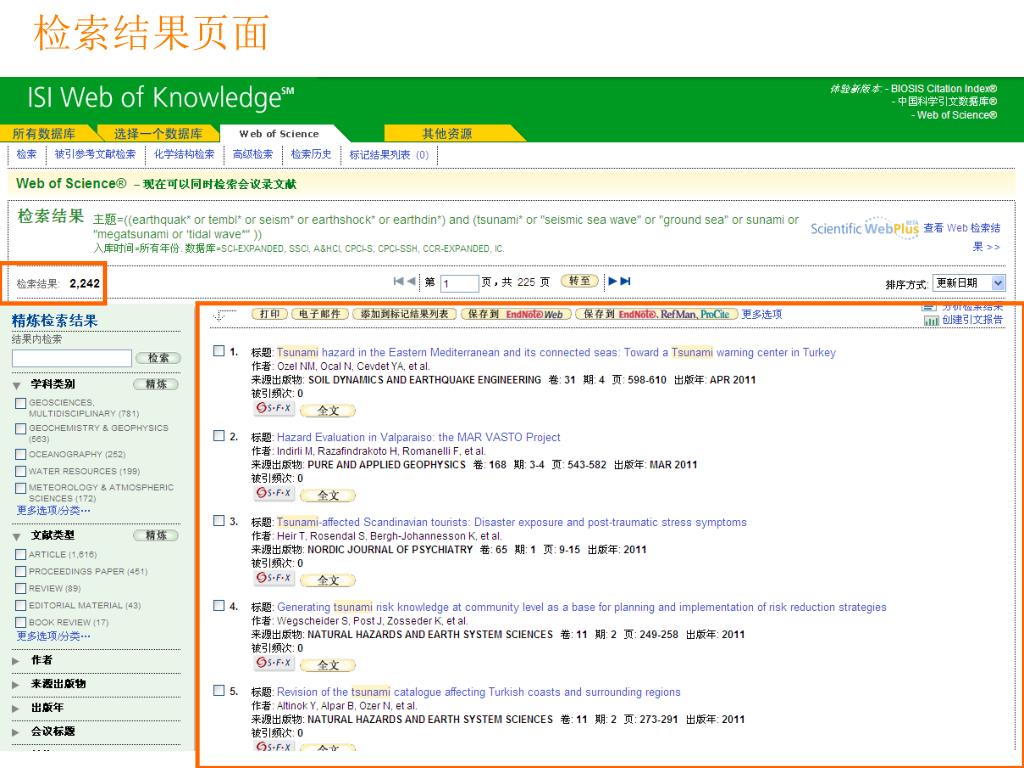Open the Tsunami hazard in Eastern Mediterranean title
The image size is (1024, 768).
(556, 353)
